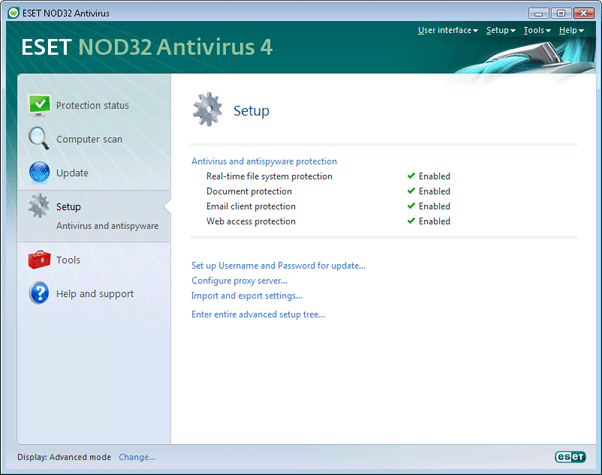Go to Protection status section

(93, 106)
